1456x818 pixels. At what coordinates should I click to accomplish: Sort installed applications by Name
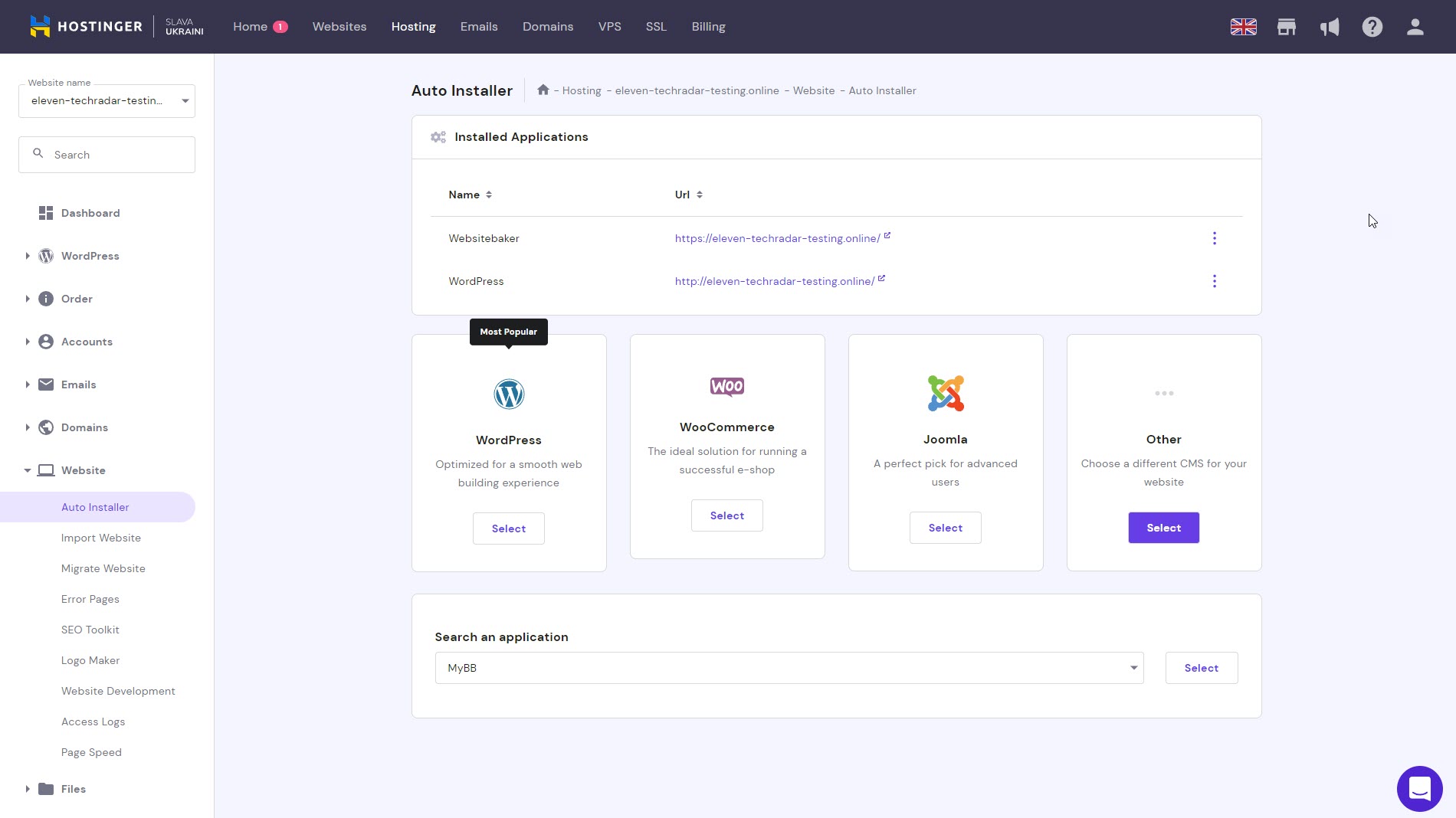[470, 195]
